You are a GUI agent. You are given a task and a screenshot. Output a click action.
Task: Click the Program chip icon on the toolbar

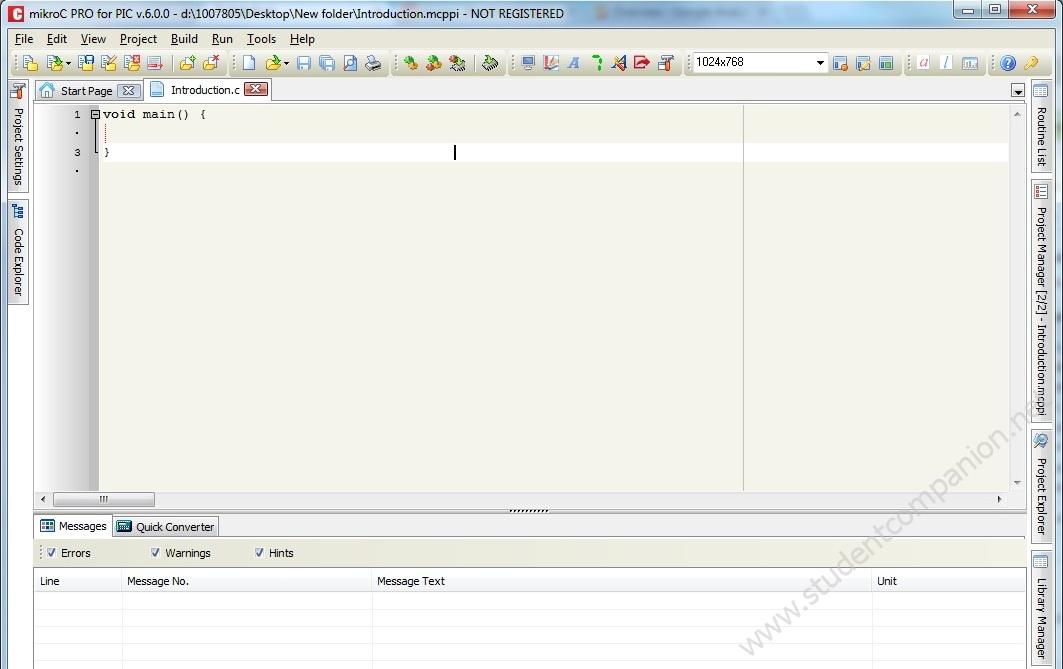coord(490,62)
